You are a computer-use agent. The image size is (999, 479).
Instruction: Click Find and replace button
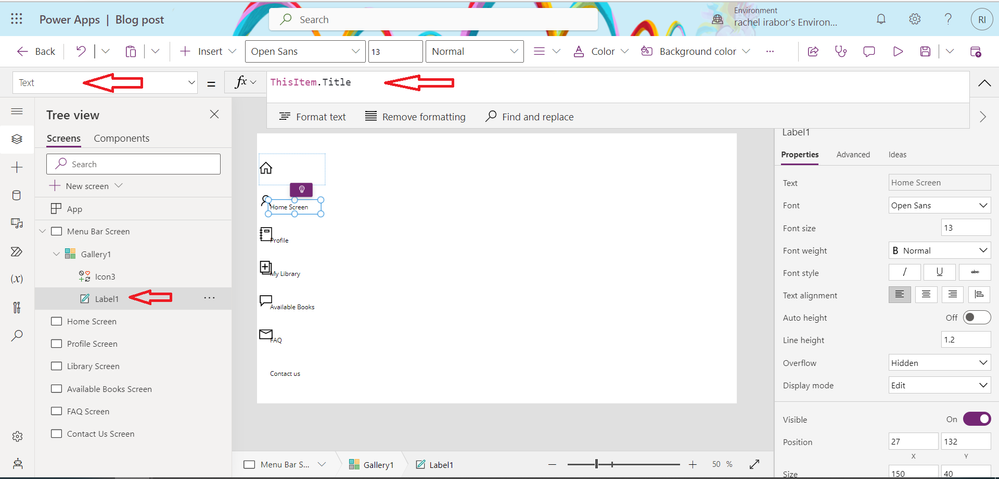(x=529, y=117)
